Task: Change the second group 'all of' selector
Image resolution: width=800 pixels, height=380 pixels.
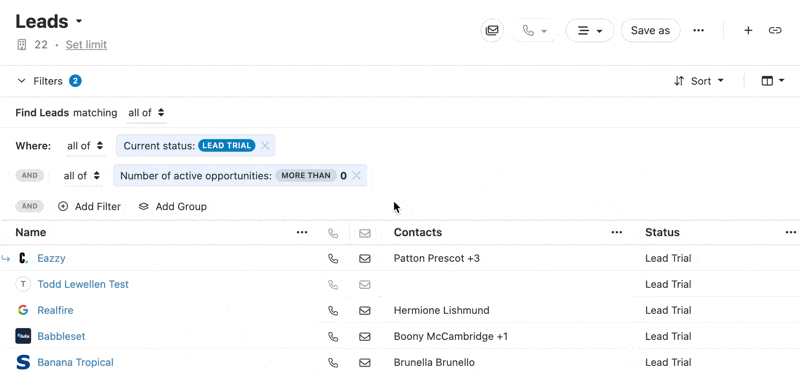Action: point(82,176)
